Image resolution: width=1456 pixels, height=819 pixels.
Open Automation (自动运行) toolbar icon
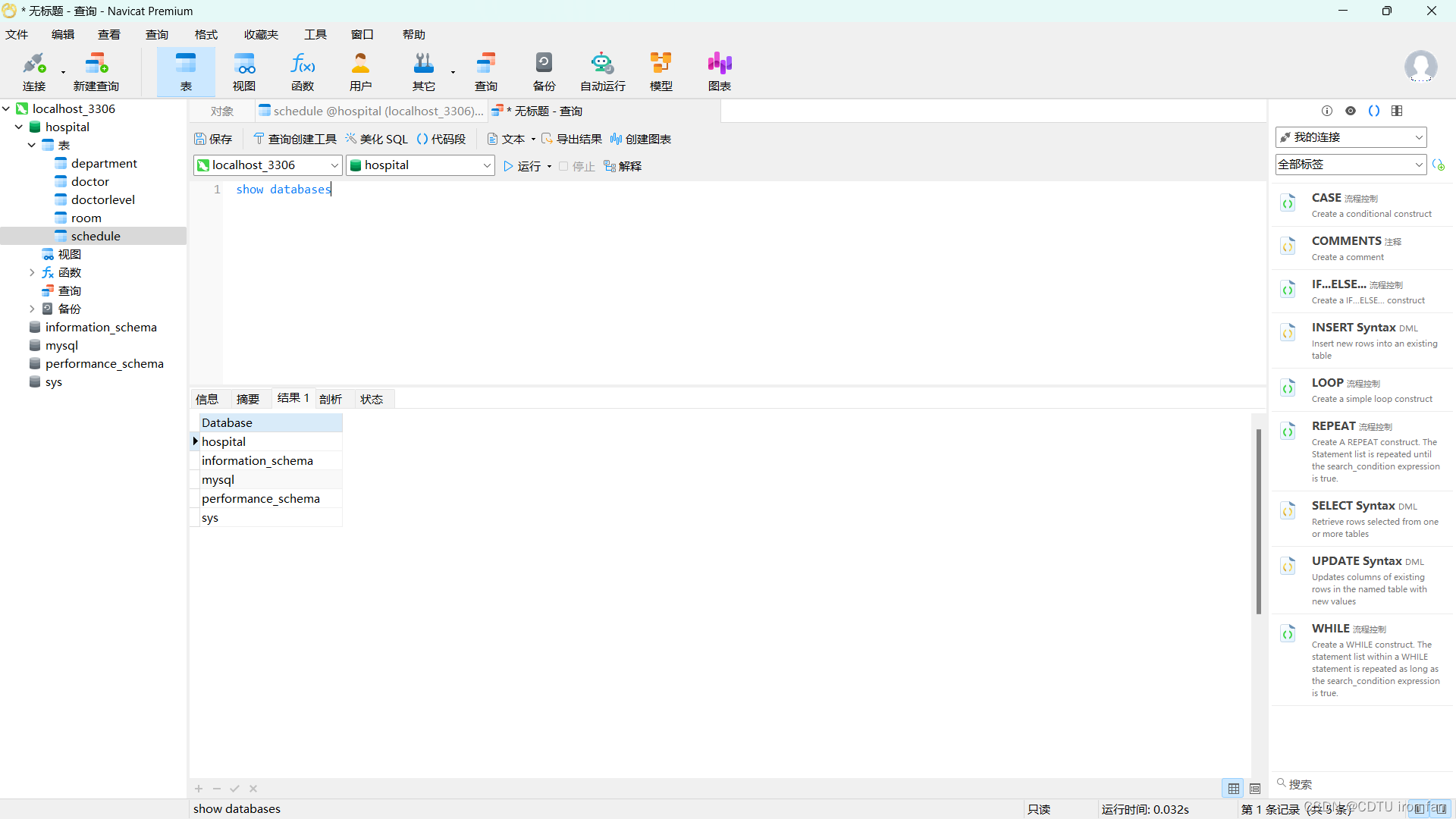tap(603, 72)
